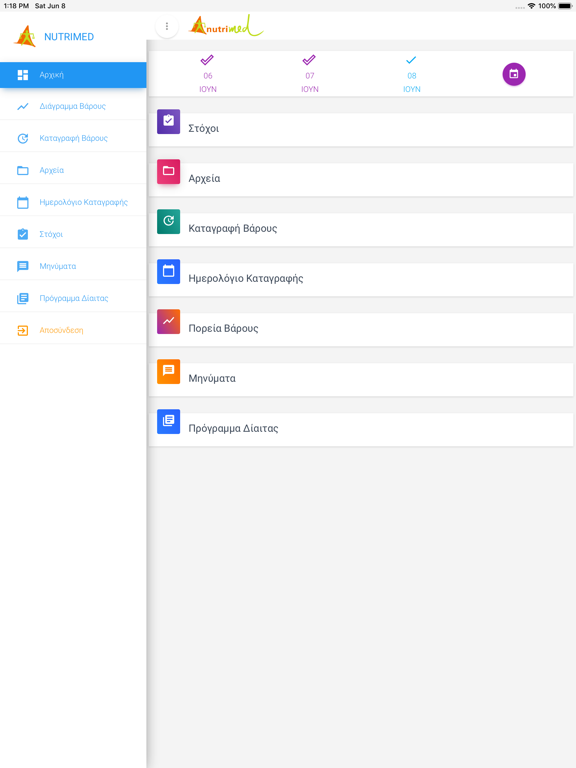Click sidebar Καταγραφή Βάρους clock icon
The width and height of the screenshot is (576, 768).
(x=23, y=138)
